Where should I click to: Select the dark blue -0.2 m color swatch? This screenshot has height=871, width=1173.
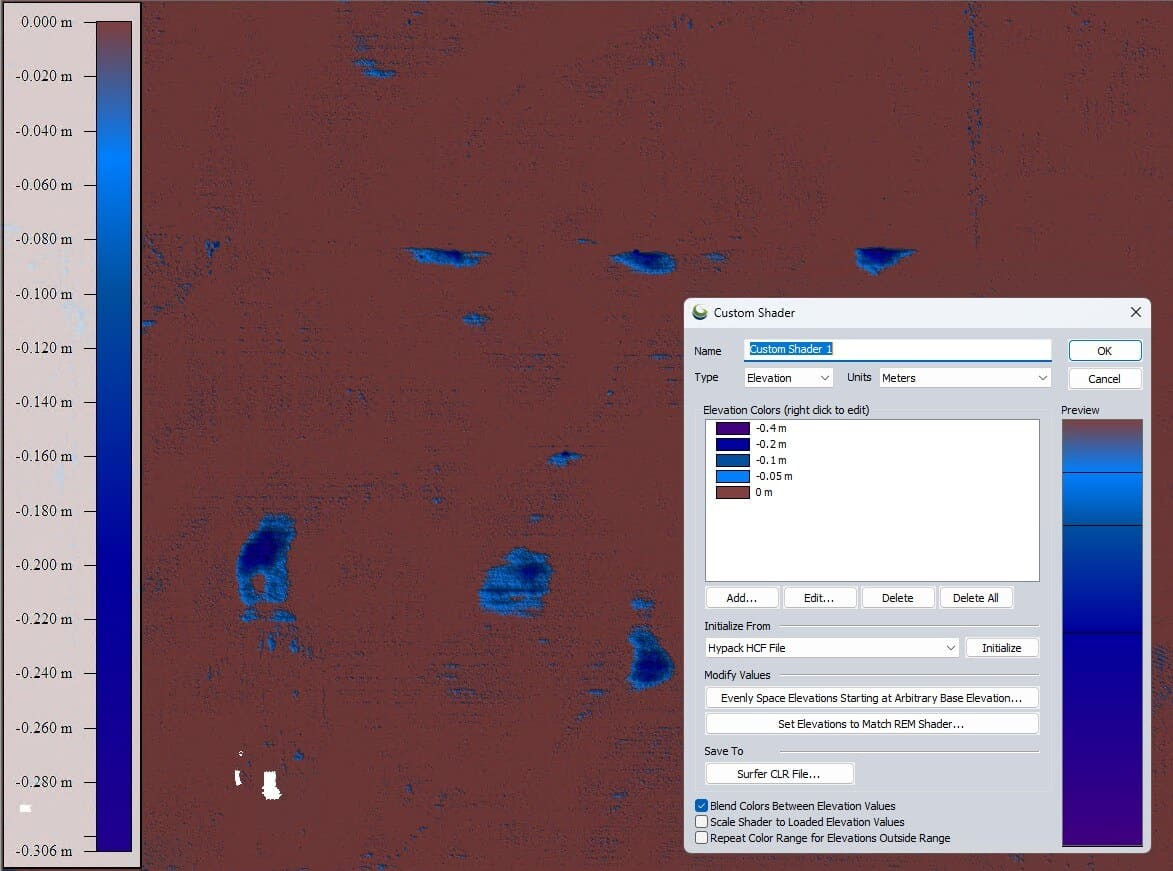(x=732, y=444)
